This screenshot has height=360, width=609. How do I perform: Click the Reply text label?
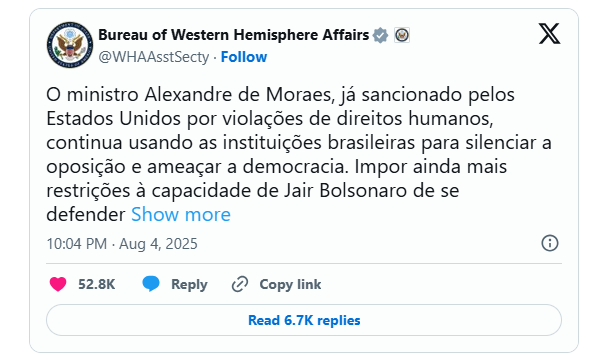pos(189,284)
